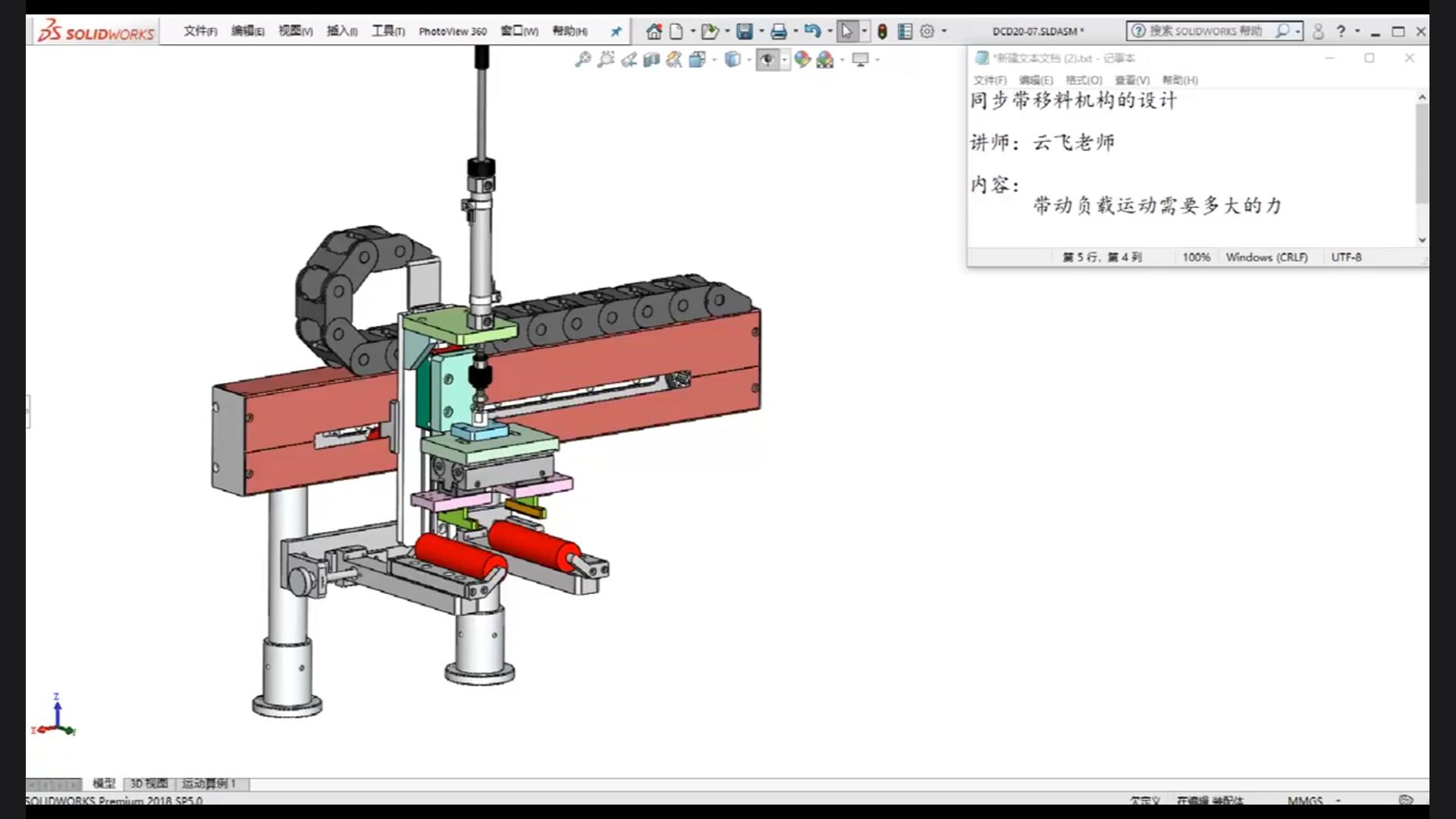Click the text line 同步带移料机构的设计

tap(1073, 100)
